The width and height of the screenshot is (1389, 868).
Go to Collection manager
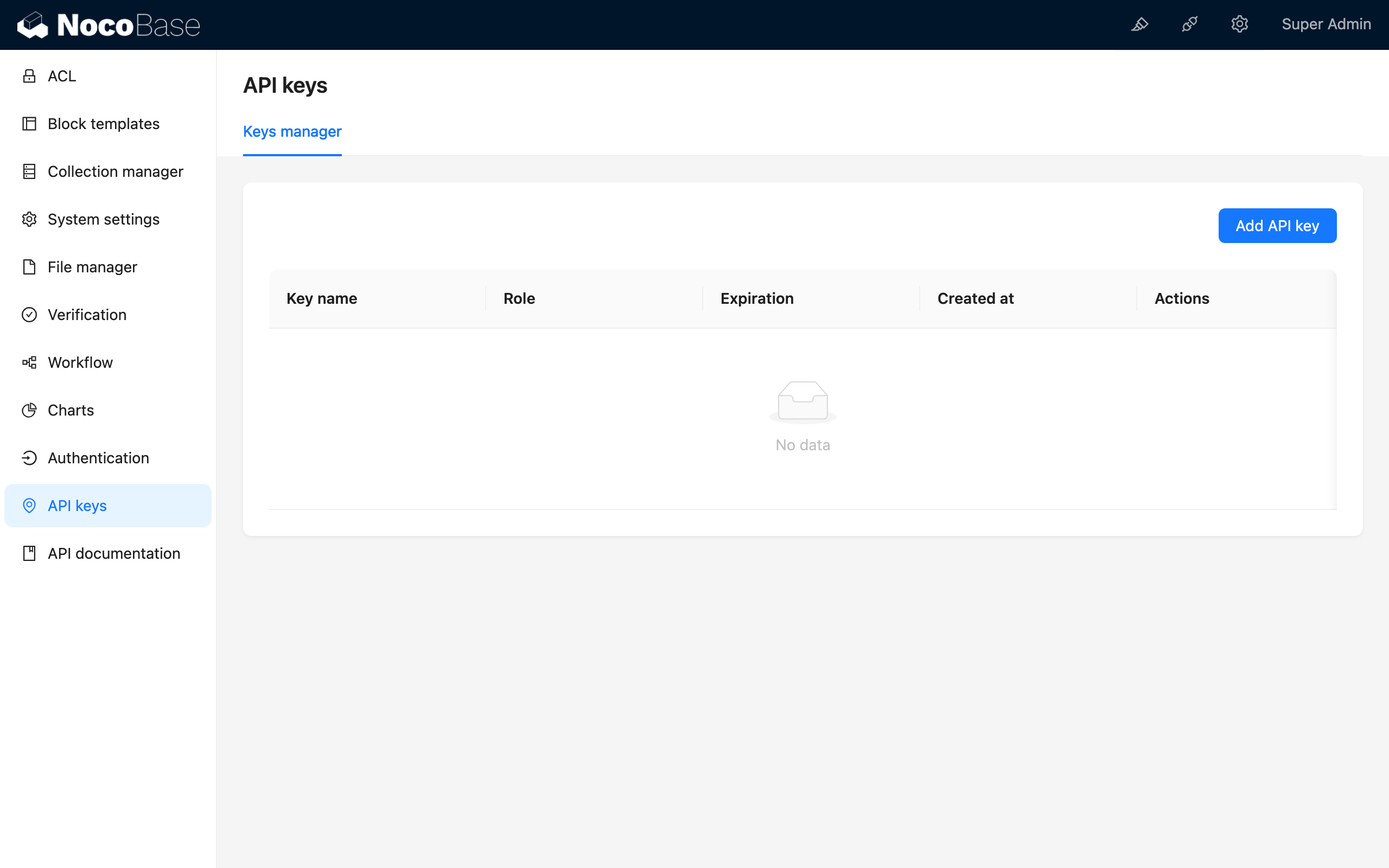click(115, 171)
